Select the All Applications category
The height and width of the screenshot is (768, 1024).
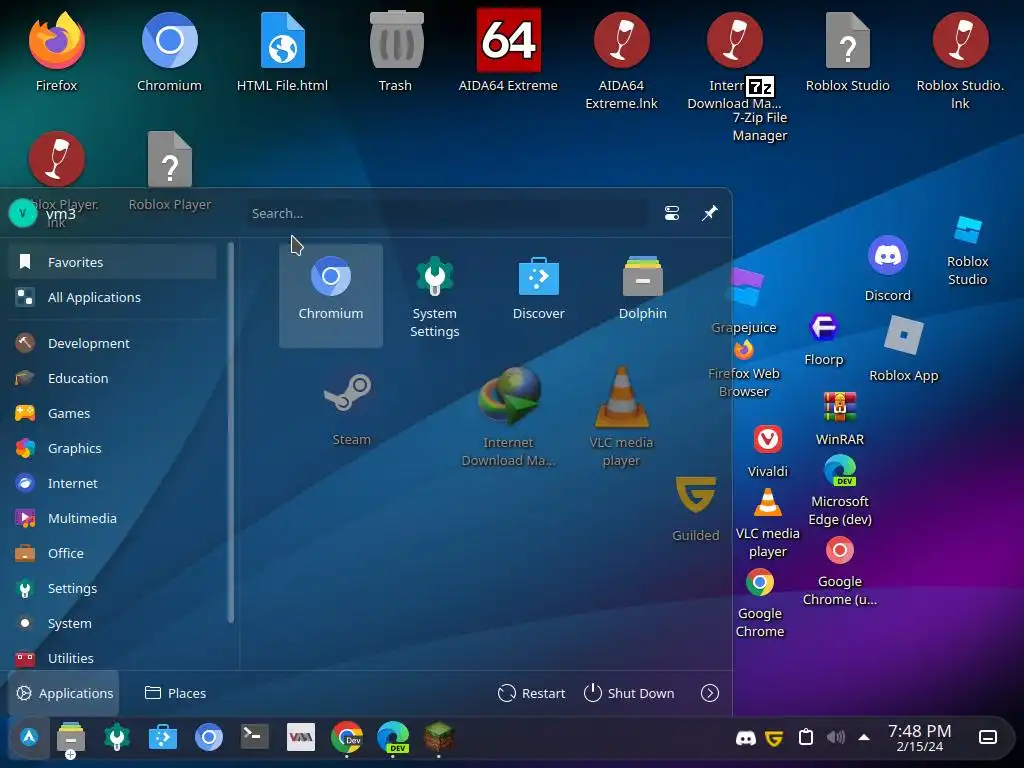click(112, 297)
